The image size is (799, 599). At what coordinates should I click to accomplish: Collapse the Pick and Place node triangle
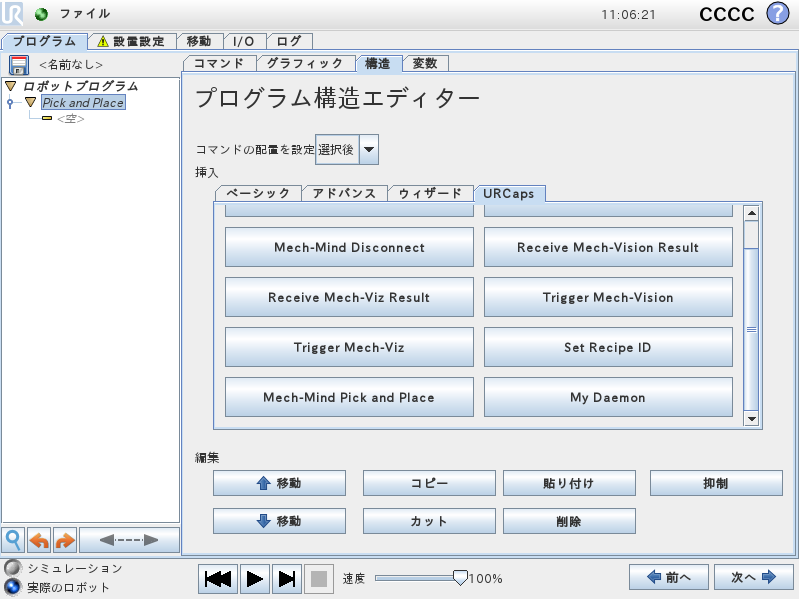31,102
